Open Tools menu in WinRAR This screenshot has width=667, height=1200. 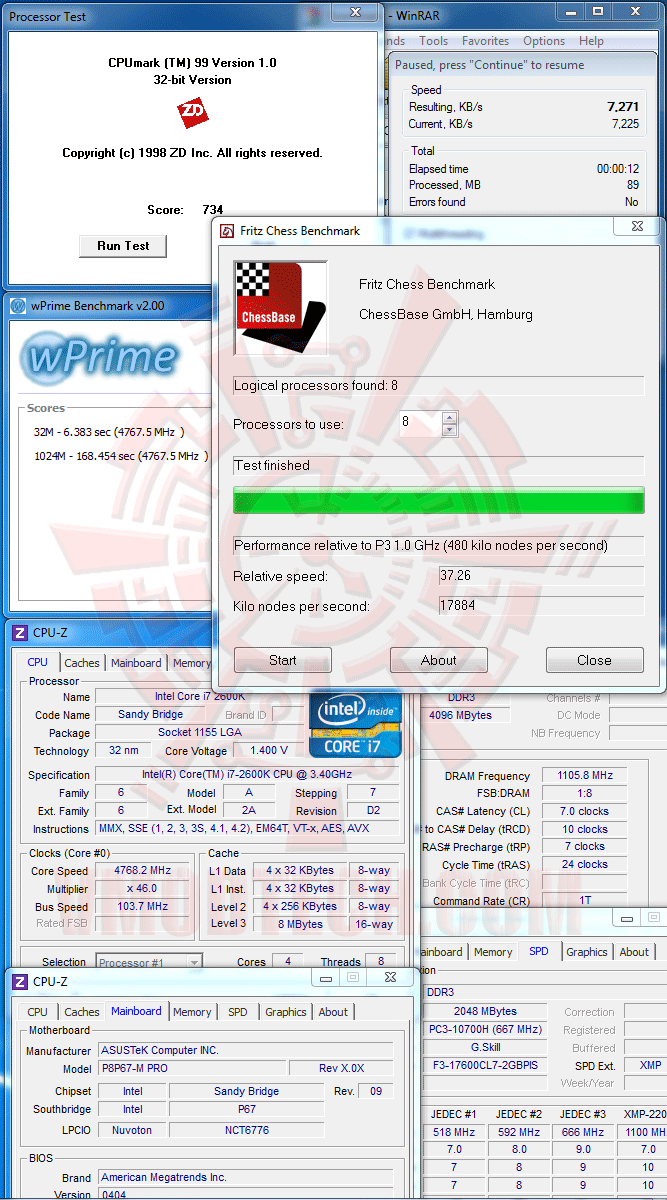pyautogui.click(x=433, y=41)
